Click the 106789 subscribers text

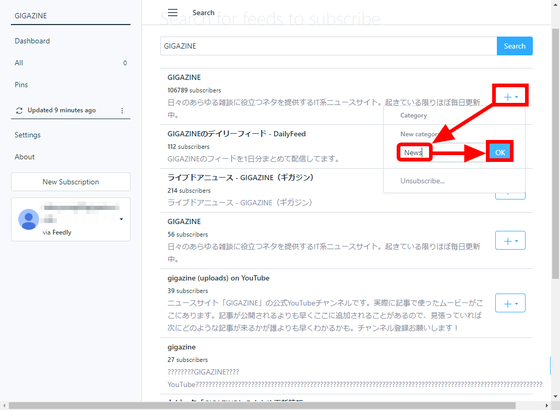click(194, 90)
